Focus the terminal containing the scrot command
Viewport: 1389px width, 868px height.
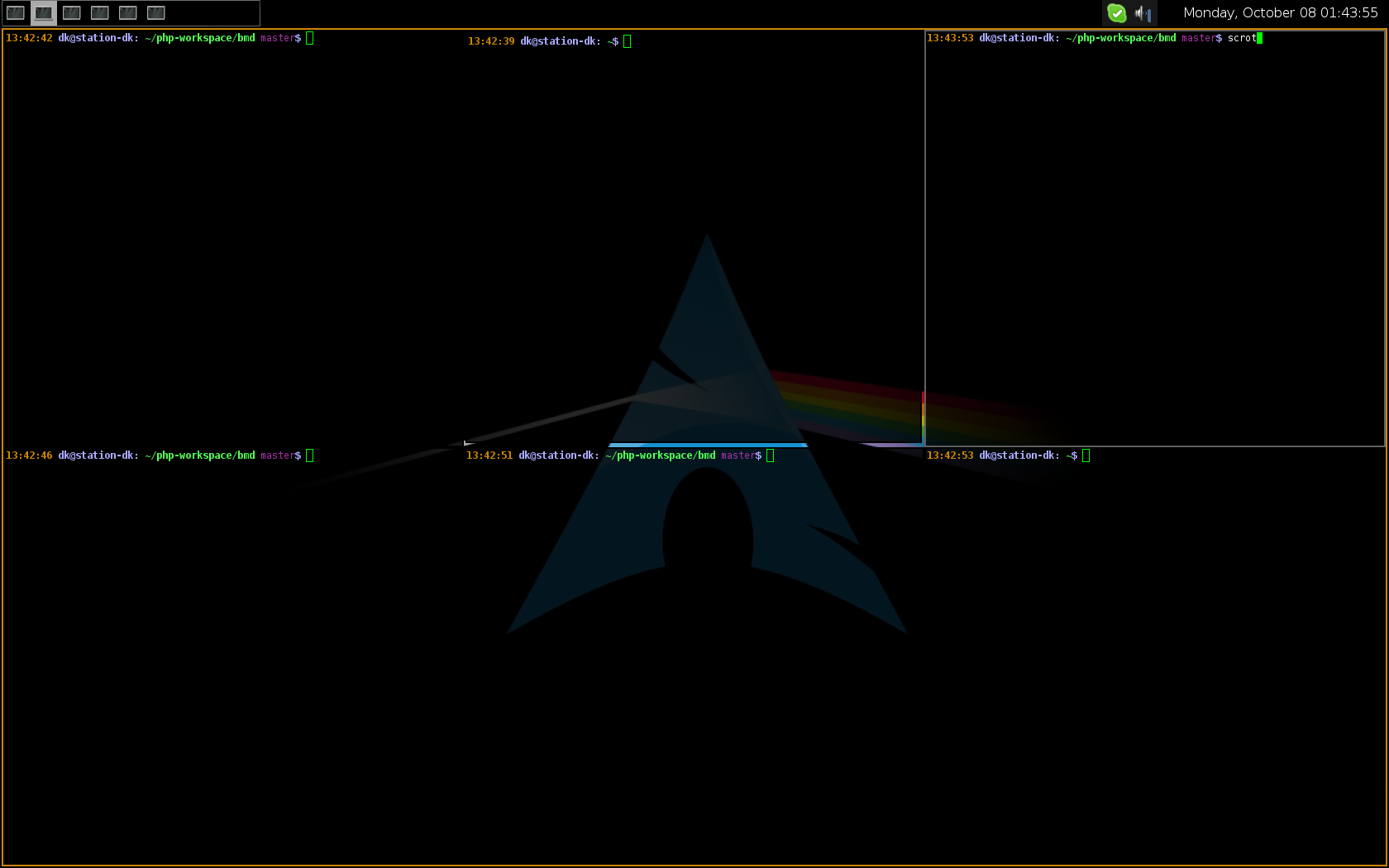coord(1155,238)
